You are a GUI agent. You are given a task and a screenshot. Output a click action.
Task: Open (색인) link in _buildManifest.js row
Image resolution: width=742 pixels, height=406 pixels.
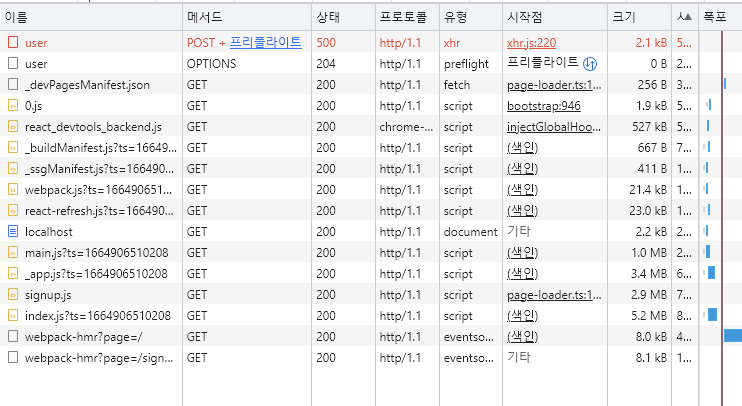point(522,148)
